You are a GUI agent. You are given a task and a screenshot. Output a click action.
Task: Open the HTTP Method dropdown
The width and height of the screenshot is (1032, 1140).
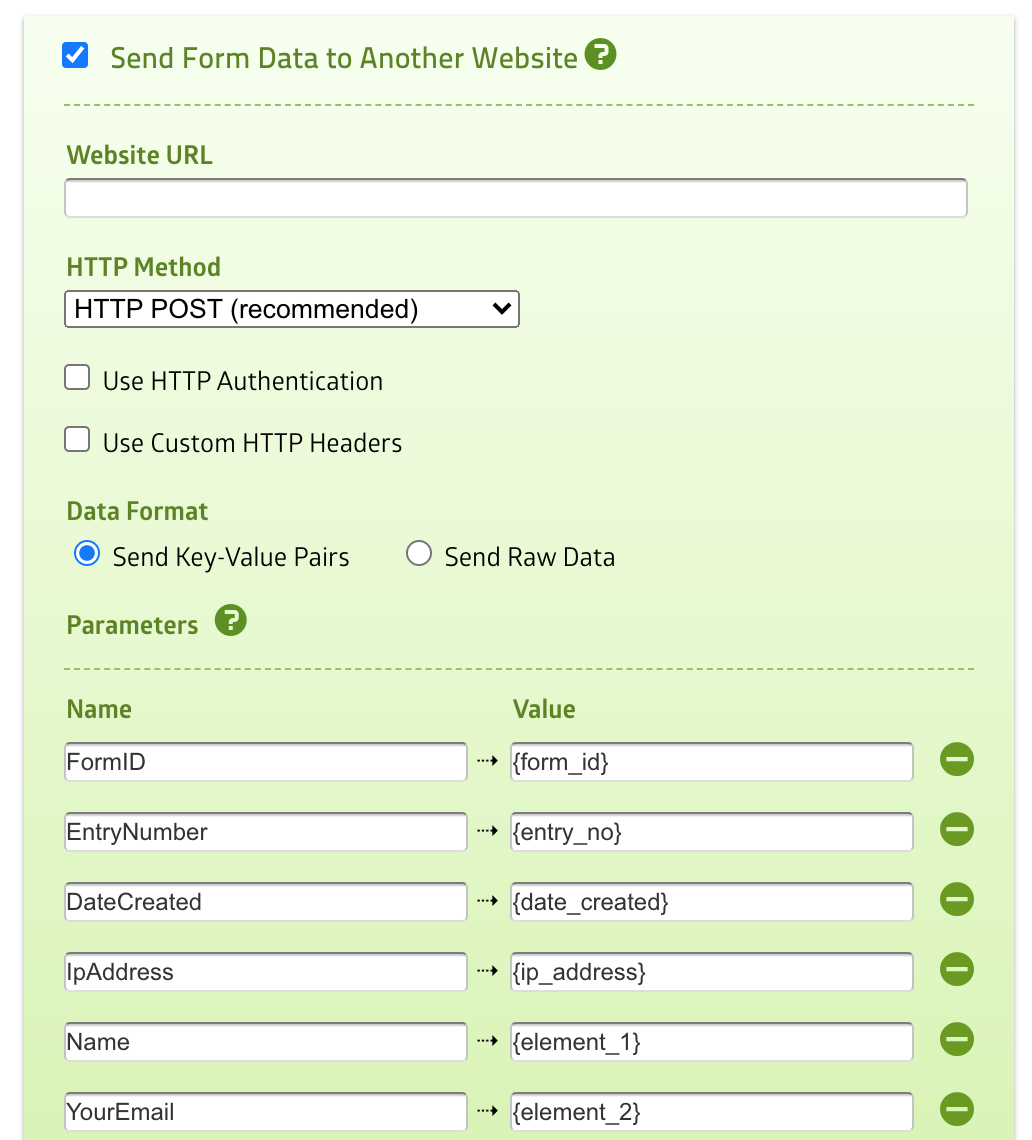(x=292, y=309)
